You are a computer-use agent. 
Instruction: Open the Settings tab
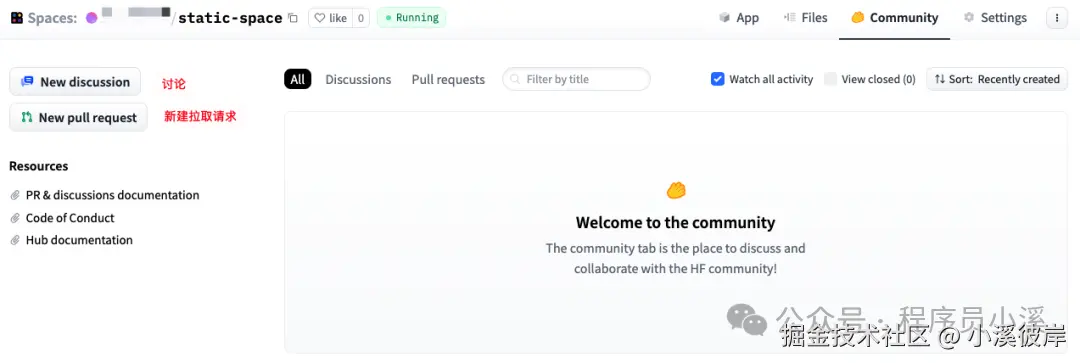pos(995,18)
